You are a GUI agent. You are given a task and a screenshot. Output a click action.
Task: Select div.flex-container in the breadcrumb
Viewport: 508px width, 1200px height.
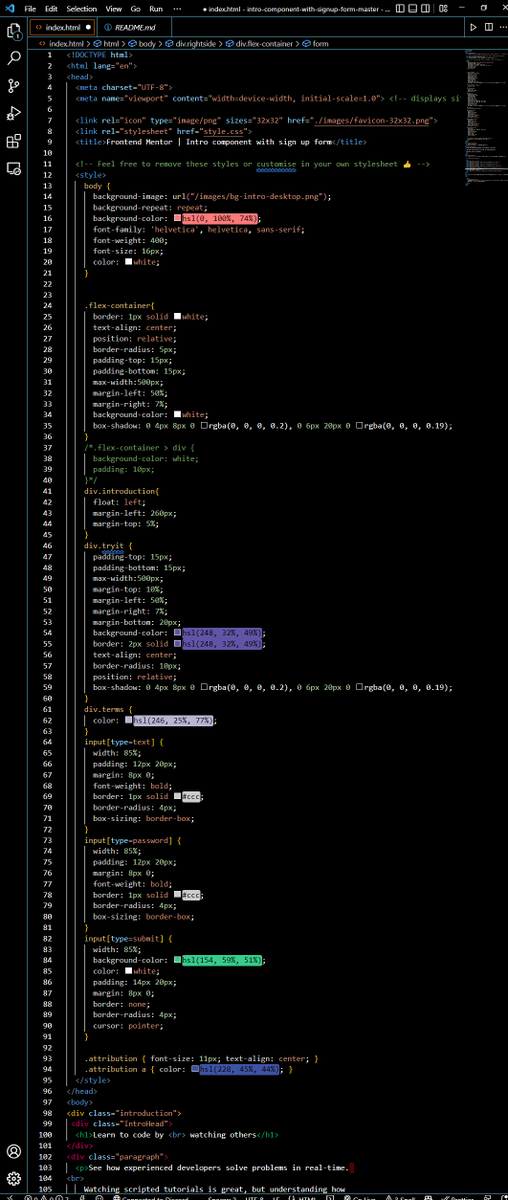point(262,43)
